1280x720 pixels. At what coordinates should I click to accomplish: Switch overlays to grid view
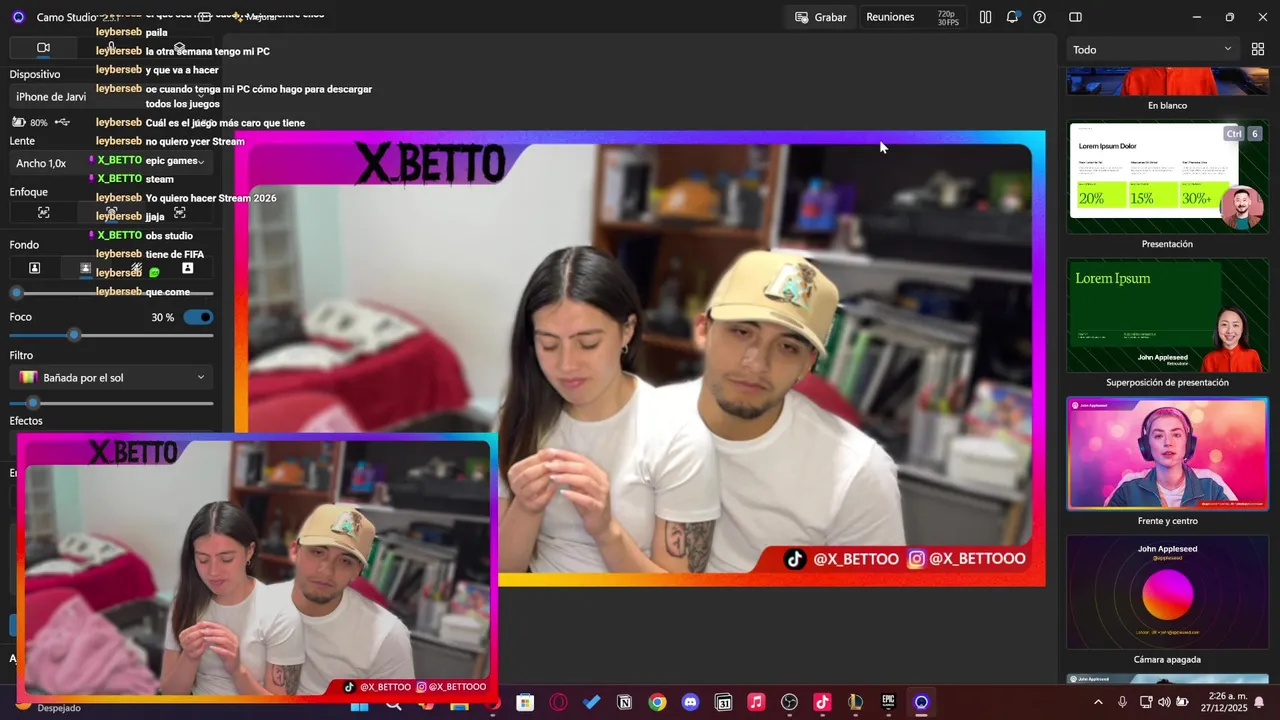click(1258, 49)
